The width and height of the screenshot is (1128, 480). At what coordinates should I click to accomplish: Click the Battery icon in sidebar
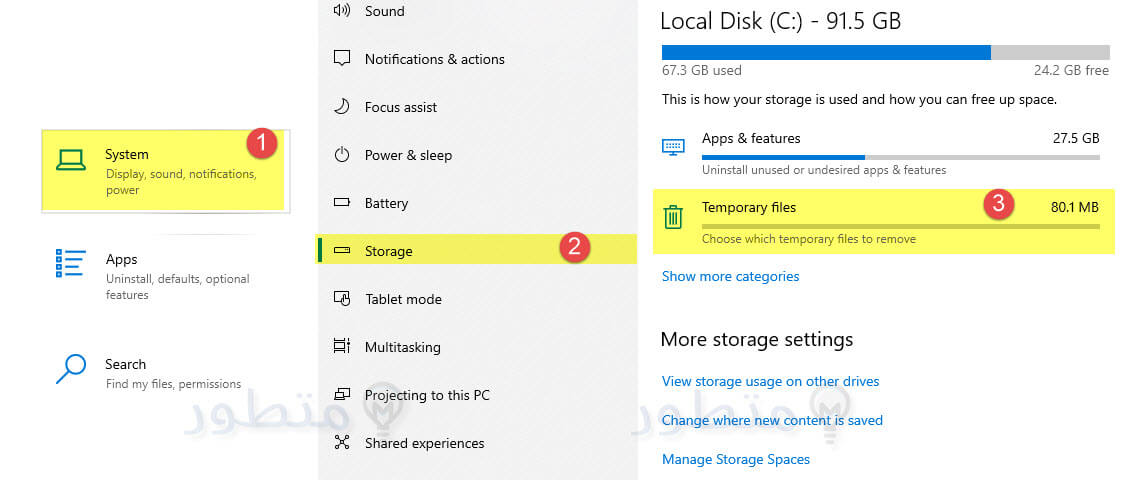click(342, 203)
